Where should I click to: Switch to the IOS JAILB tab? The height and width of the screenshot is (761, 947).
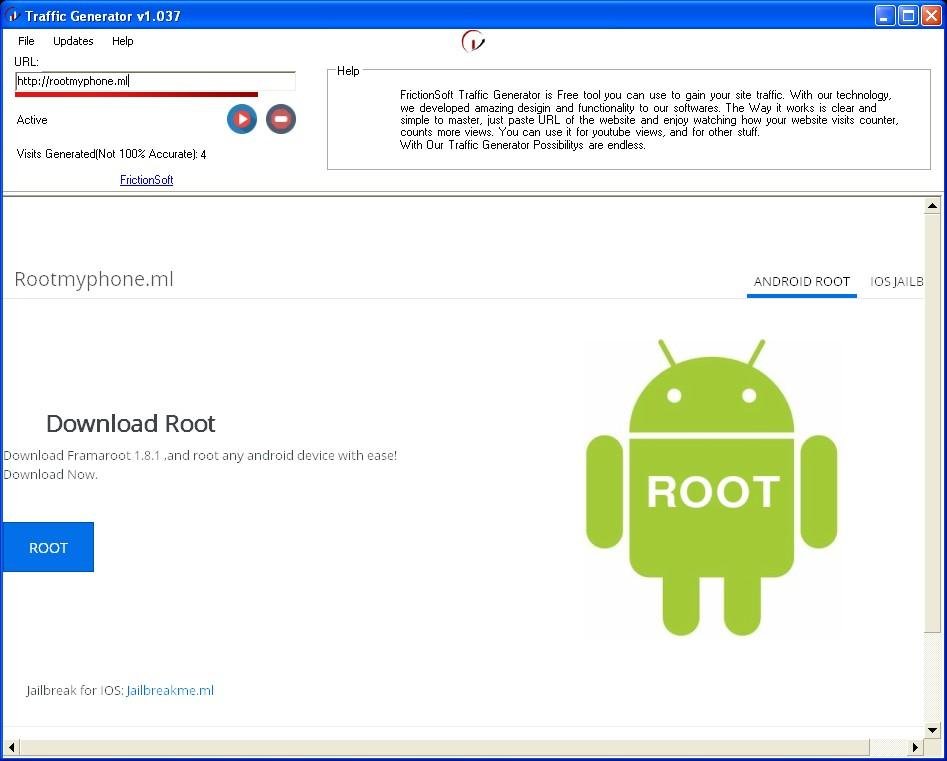click(896, 281)
